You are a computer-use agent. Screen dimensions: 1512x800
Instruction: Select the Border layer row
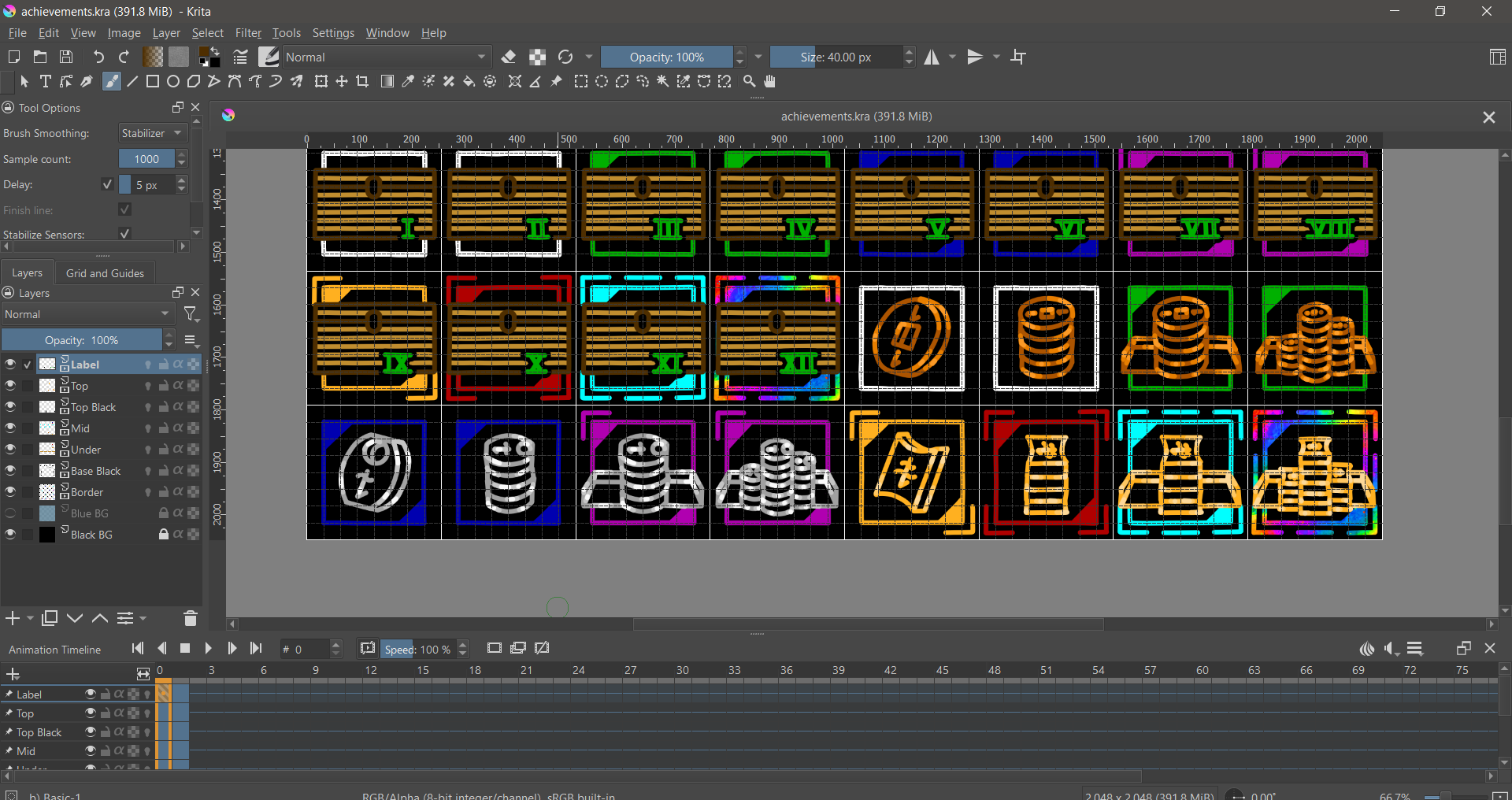point(102,492)
